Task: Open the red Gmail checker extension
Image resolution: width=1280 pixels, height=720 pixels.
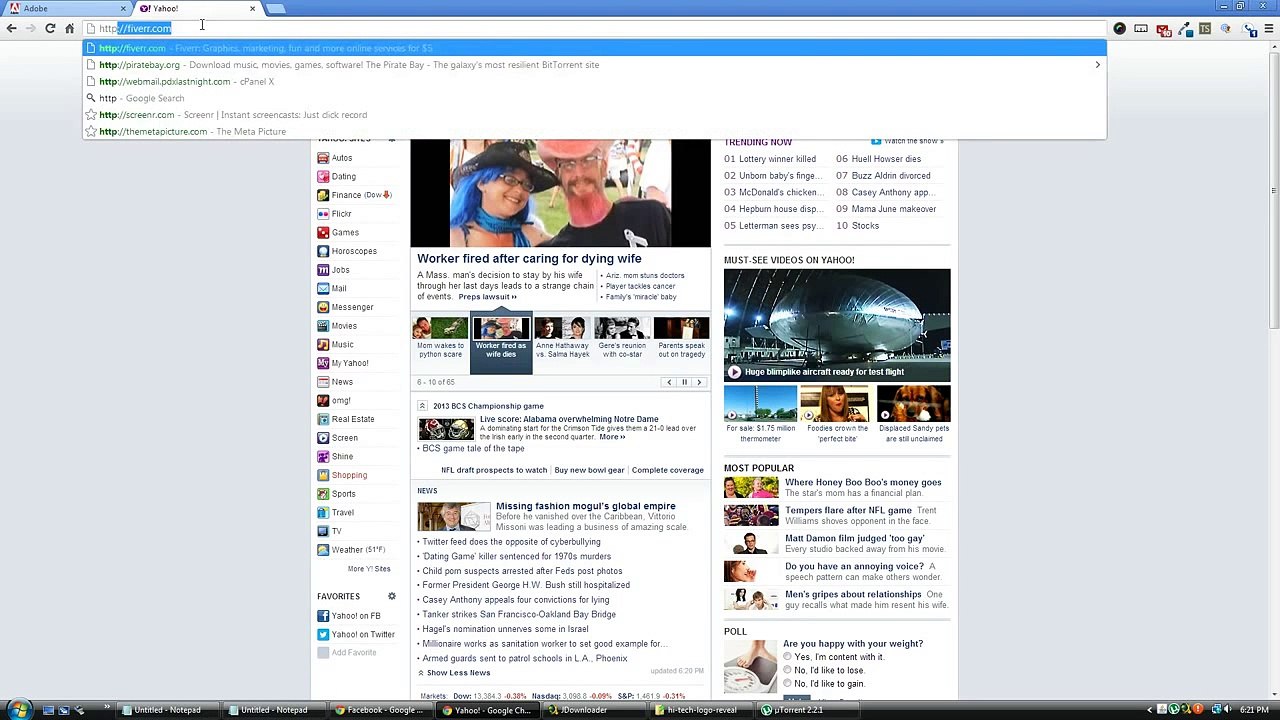Action: tap(1163, 29)
